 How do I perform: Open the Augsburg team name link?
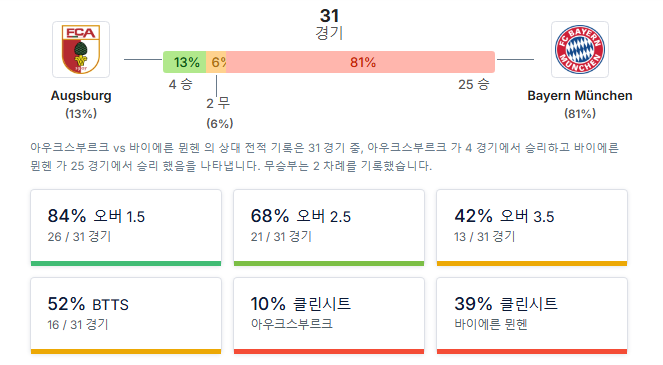pos(81,96)
